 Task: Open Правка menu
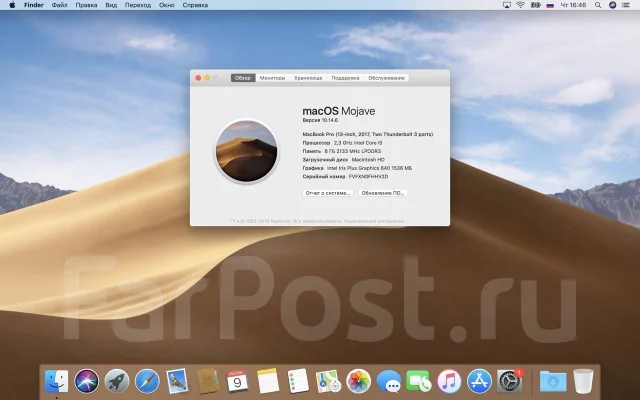[x=86, y=5]
